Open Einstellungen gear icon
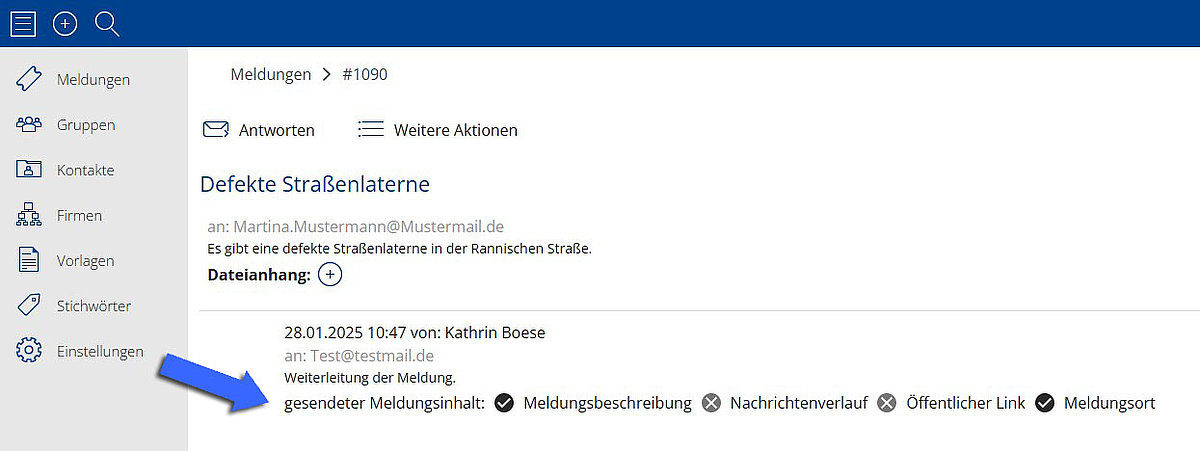1200x451 pixels. (x=29, y=351)
